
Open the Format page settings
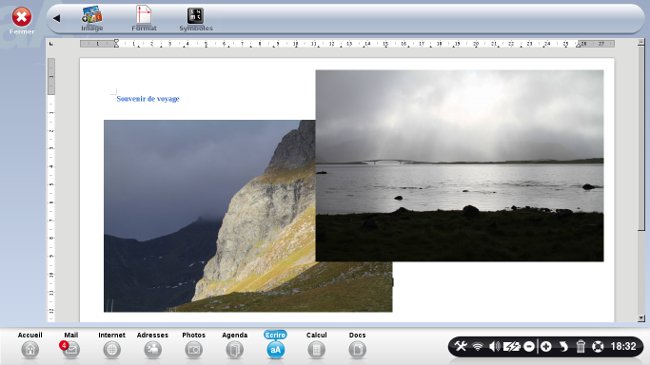144,18
